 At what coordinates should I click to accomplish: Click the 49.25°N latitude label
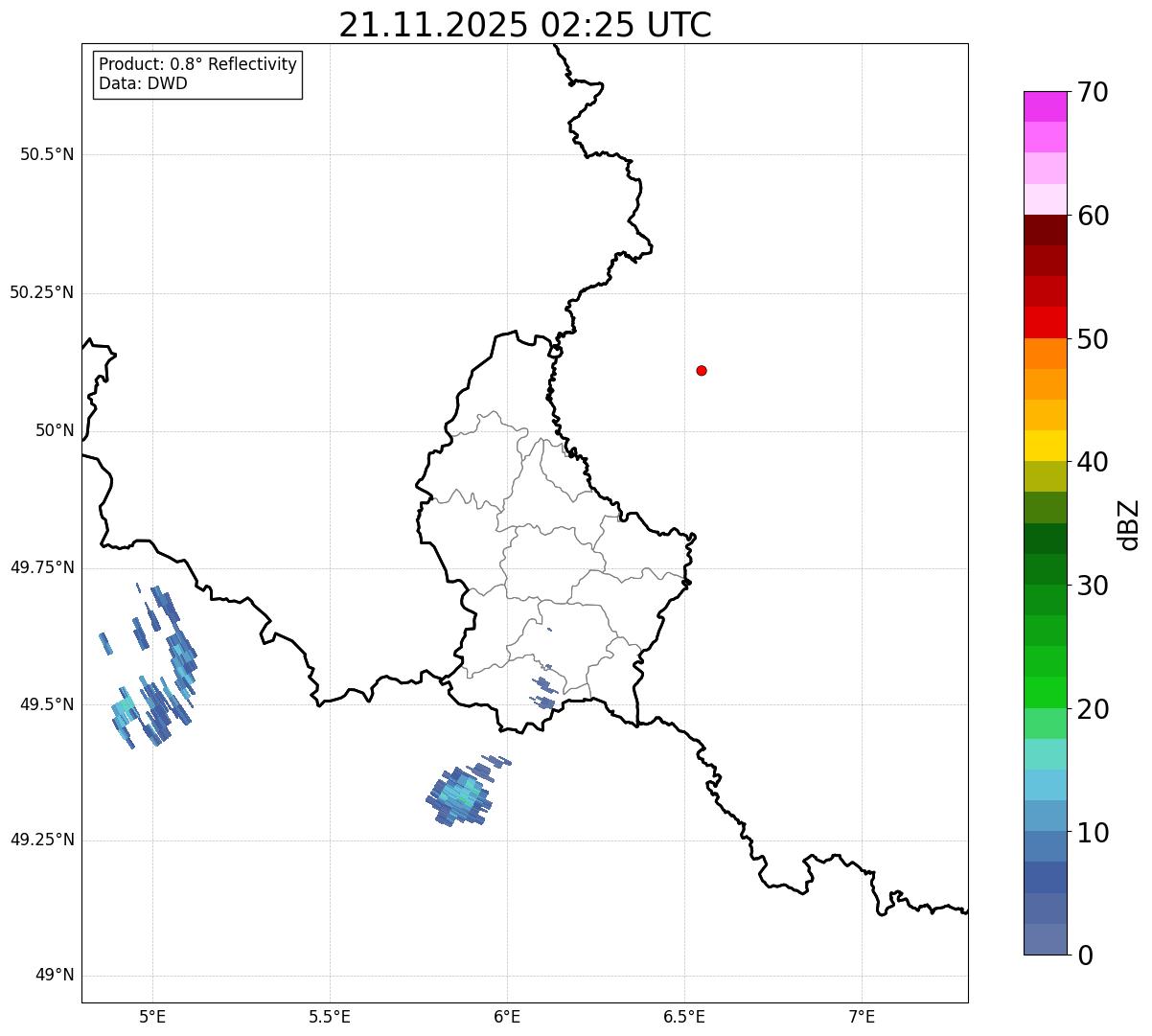pyautogui.click(x=42, y=840)
